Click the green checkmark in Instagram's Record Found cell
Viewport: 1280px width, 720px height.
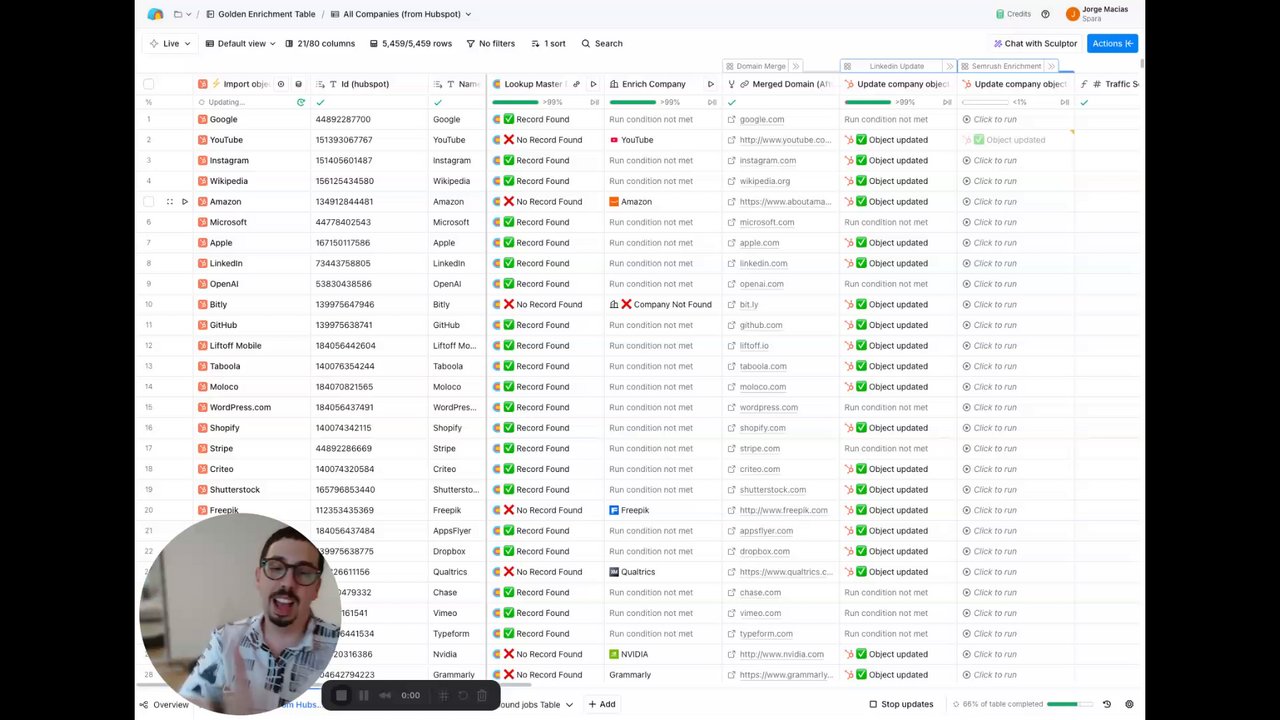pyautogui.click(x=509, y=161)
